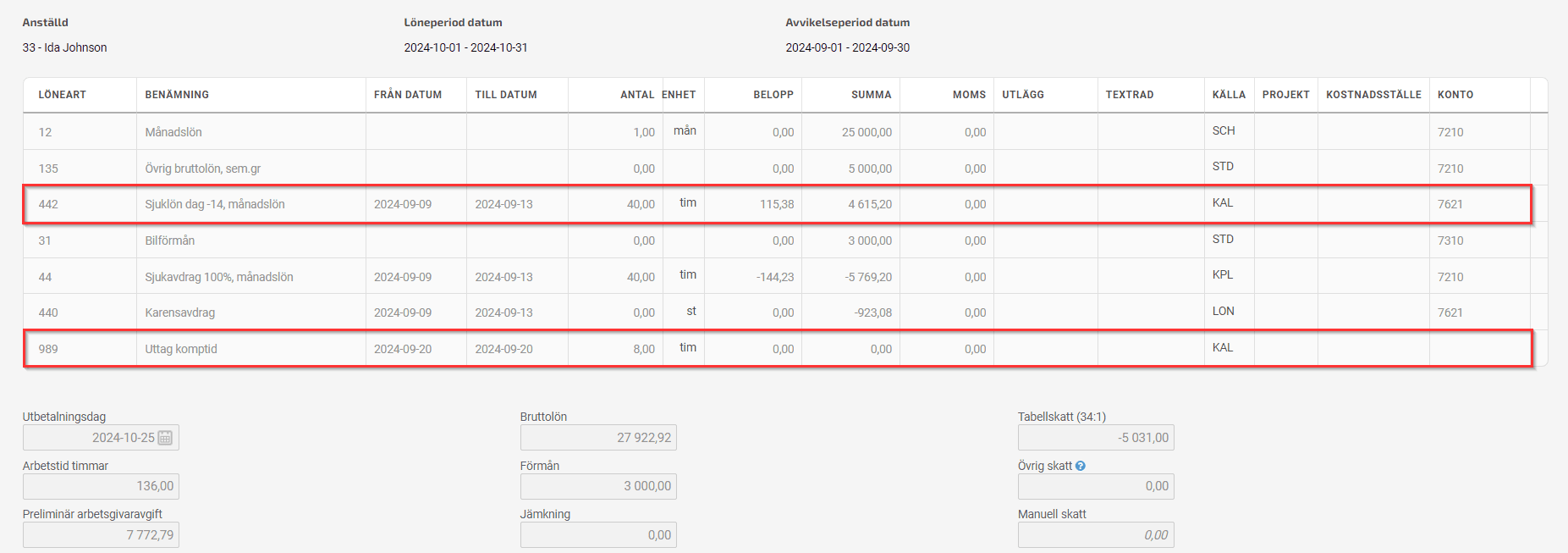The height and width of the screenshot is (553, 1568).
Task: Click the Arbetstid timmar field
Action: (101, 486)
